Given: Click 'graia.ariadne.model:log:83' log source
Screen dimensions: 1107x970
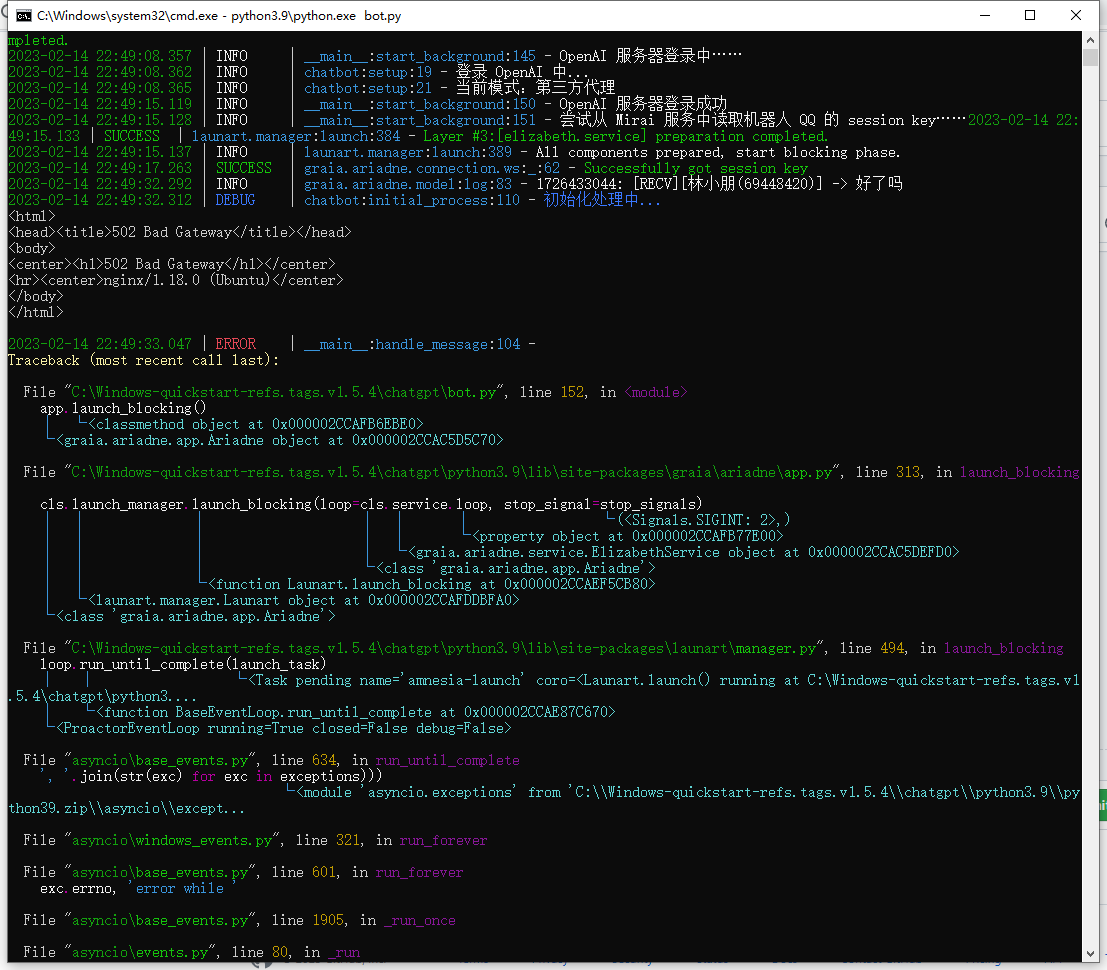Looking at the screenshot, I should 407,184.
